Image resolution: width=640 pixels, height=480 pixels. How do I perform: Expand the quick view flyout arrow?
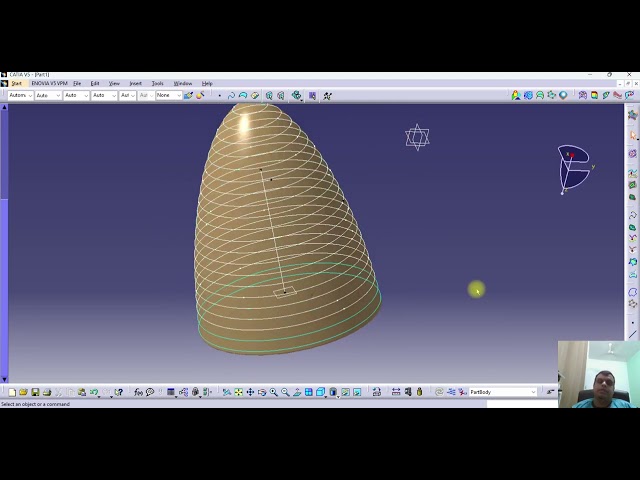click(x=326, y=396)
